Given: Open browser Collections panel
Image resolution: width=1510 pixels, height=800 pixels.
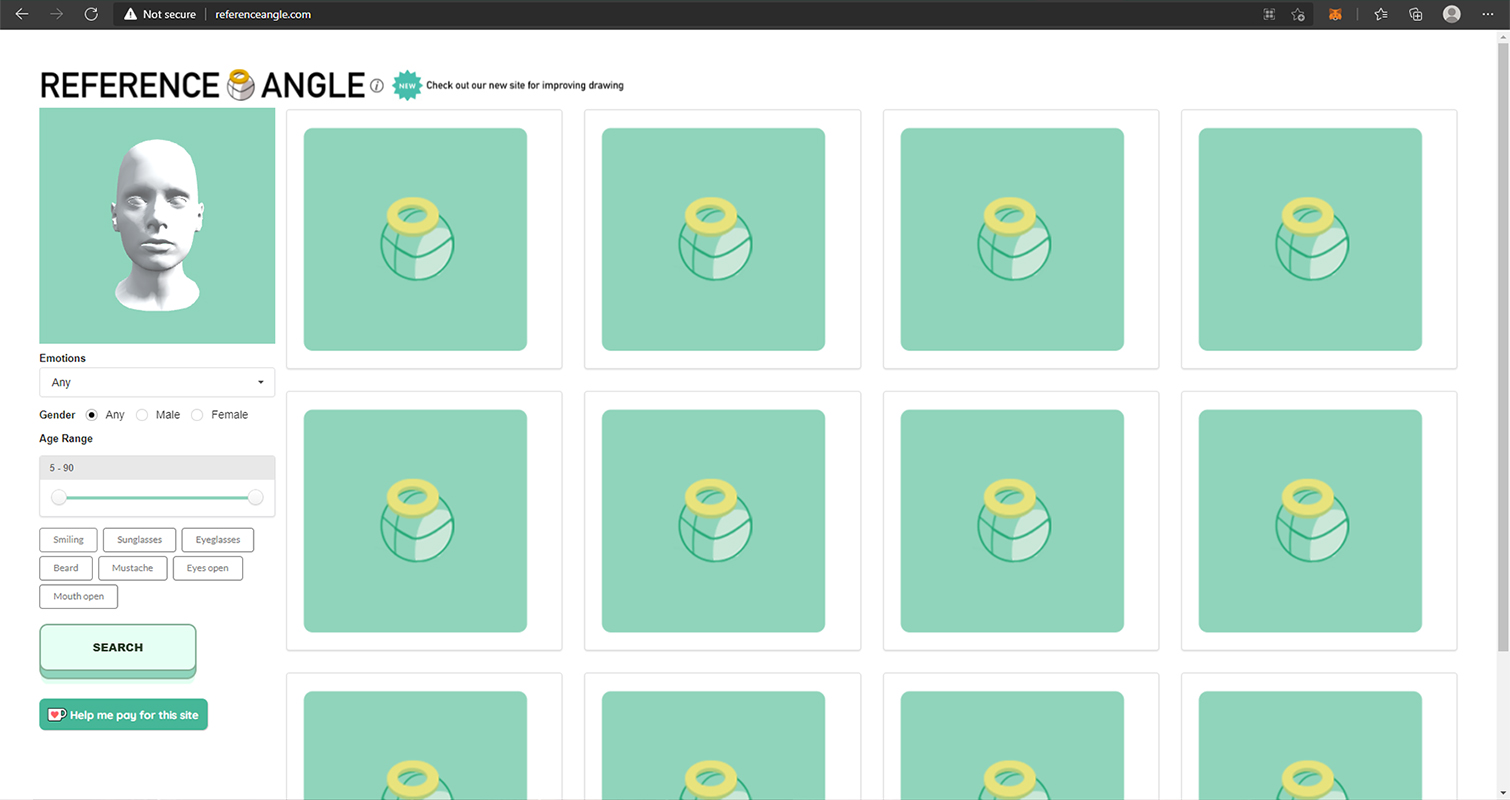Looking at the screenshot, I should click(x=1416, y=14).
